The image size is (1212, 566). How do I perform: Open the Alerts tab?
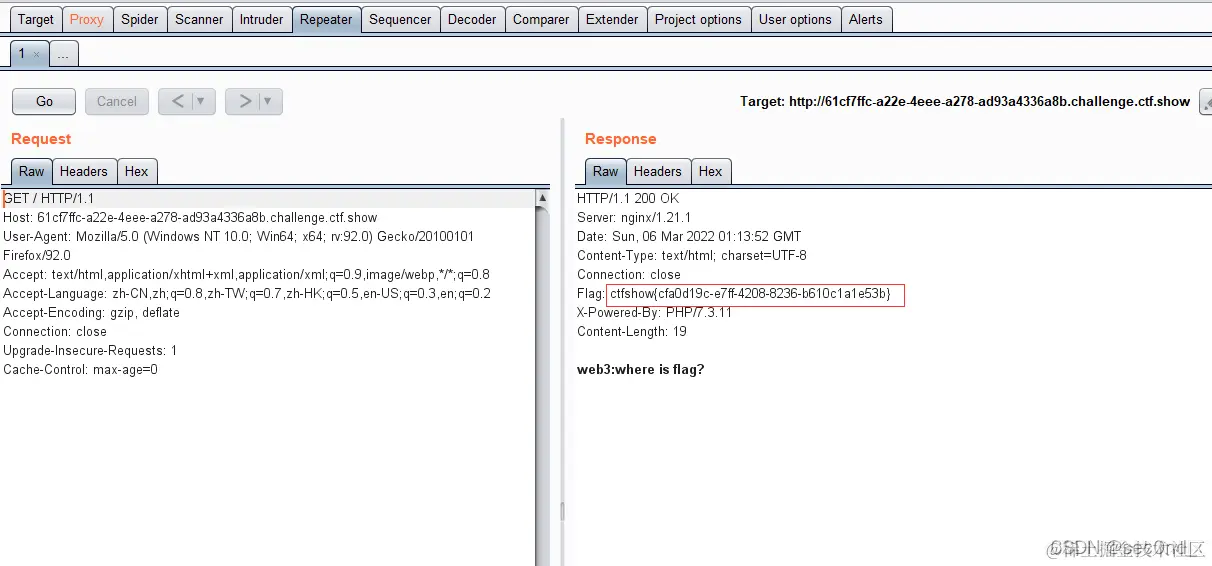[866, 19]
